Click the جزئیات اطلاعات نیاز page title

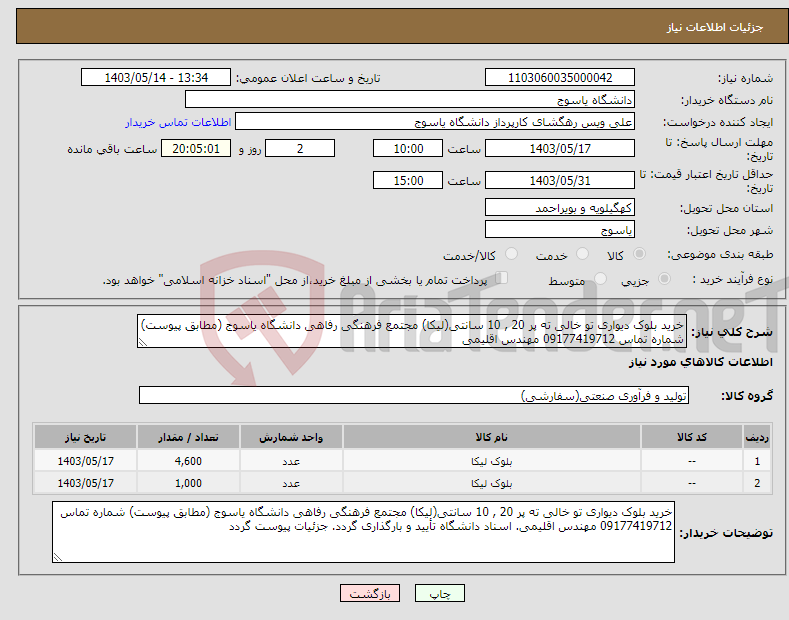(715, 27)
